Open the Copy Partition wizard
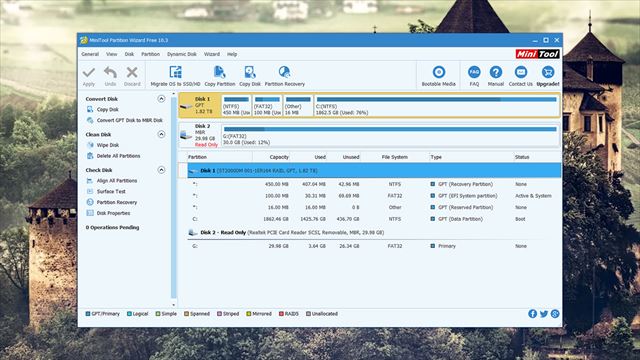640x360 pixels. [220, 76]
